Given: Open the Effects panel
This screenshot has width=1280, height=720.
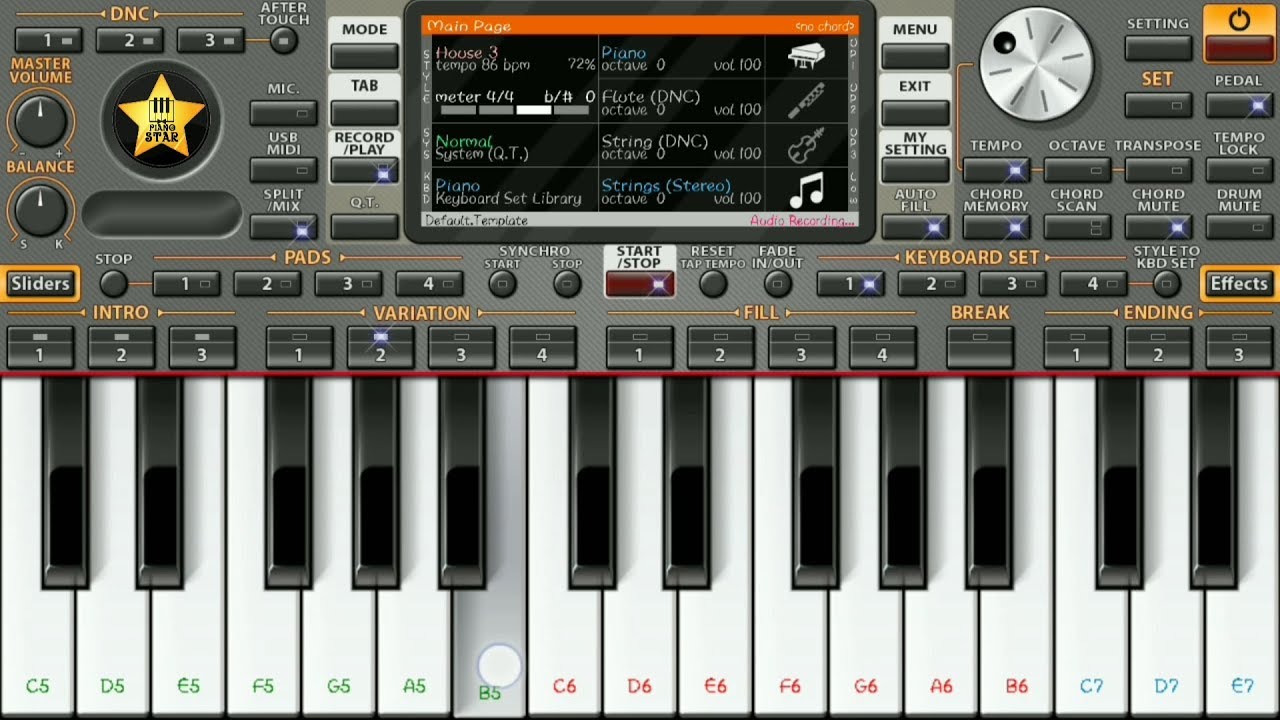Looking at the screenshot, I should click(x=1239, y=284).
